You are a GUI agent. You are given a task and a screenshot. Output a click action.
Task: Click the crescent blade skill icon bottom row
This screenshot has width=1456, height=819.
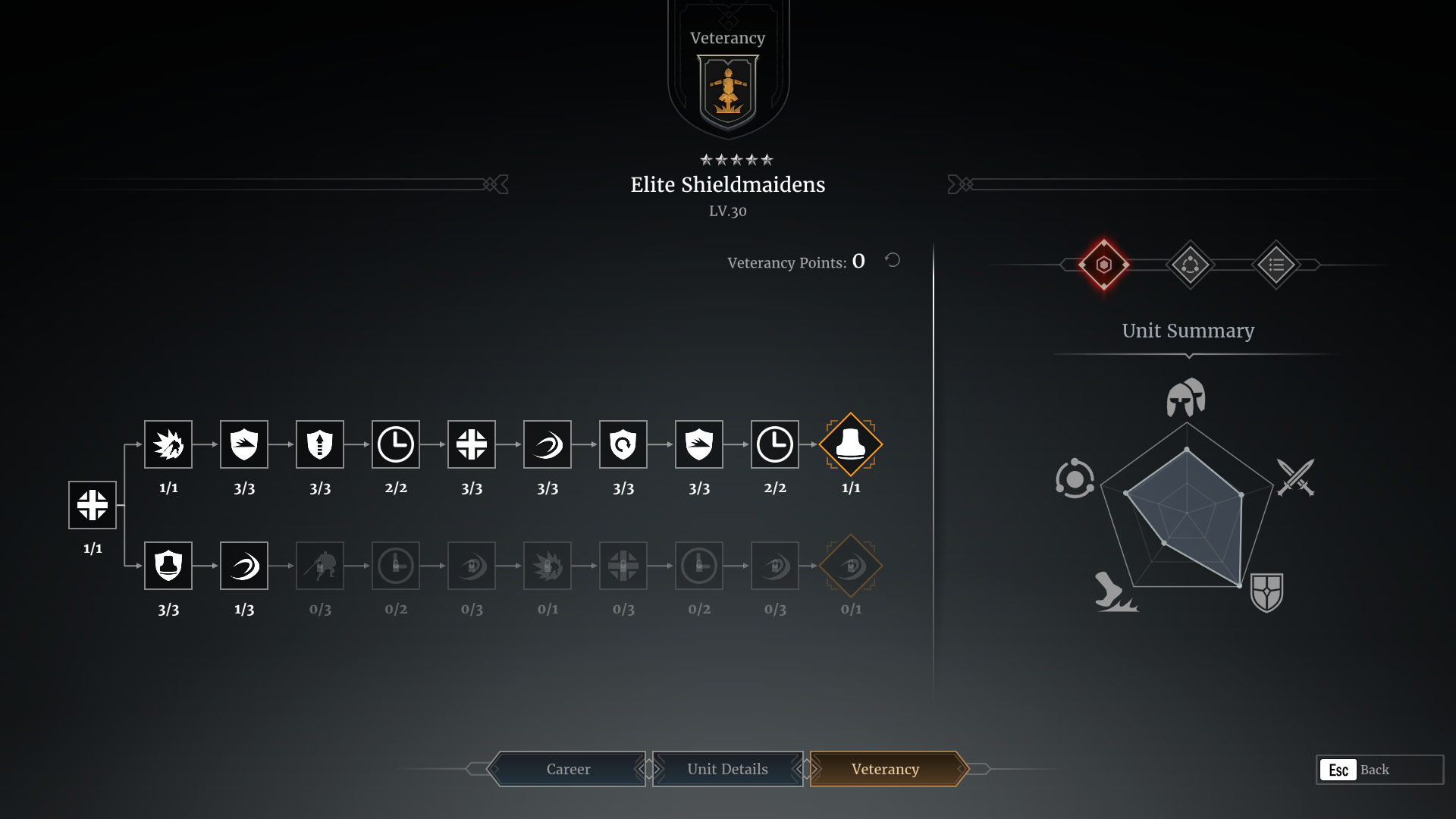(x=244, y=565)
